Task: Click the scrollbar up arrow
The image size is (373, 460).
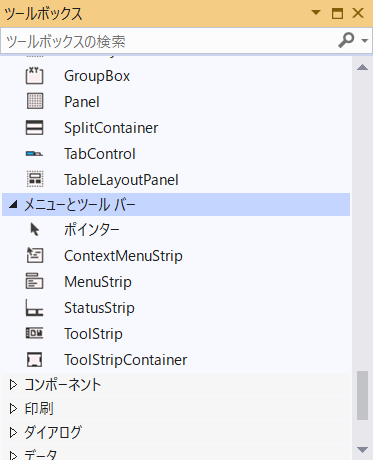Action: (362, 67)
